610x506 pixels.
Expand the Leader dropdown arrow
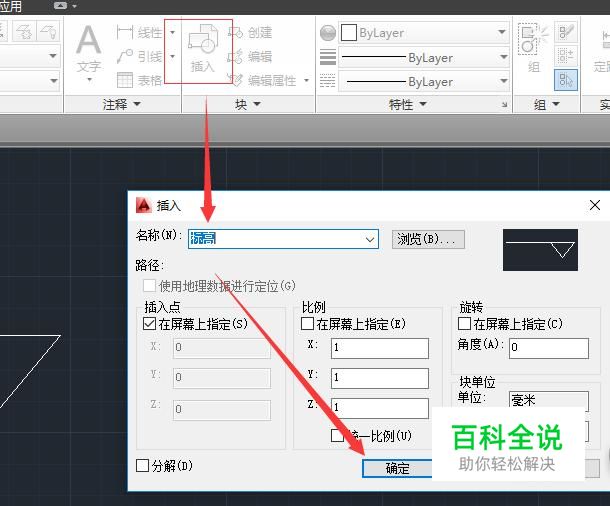click(x=172, y=57)
